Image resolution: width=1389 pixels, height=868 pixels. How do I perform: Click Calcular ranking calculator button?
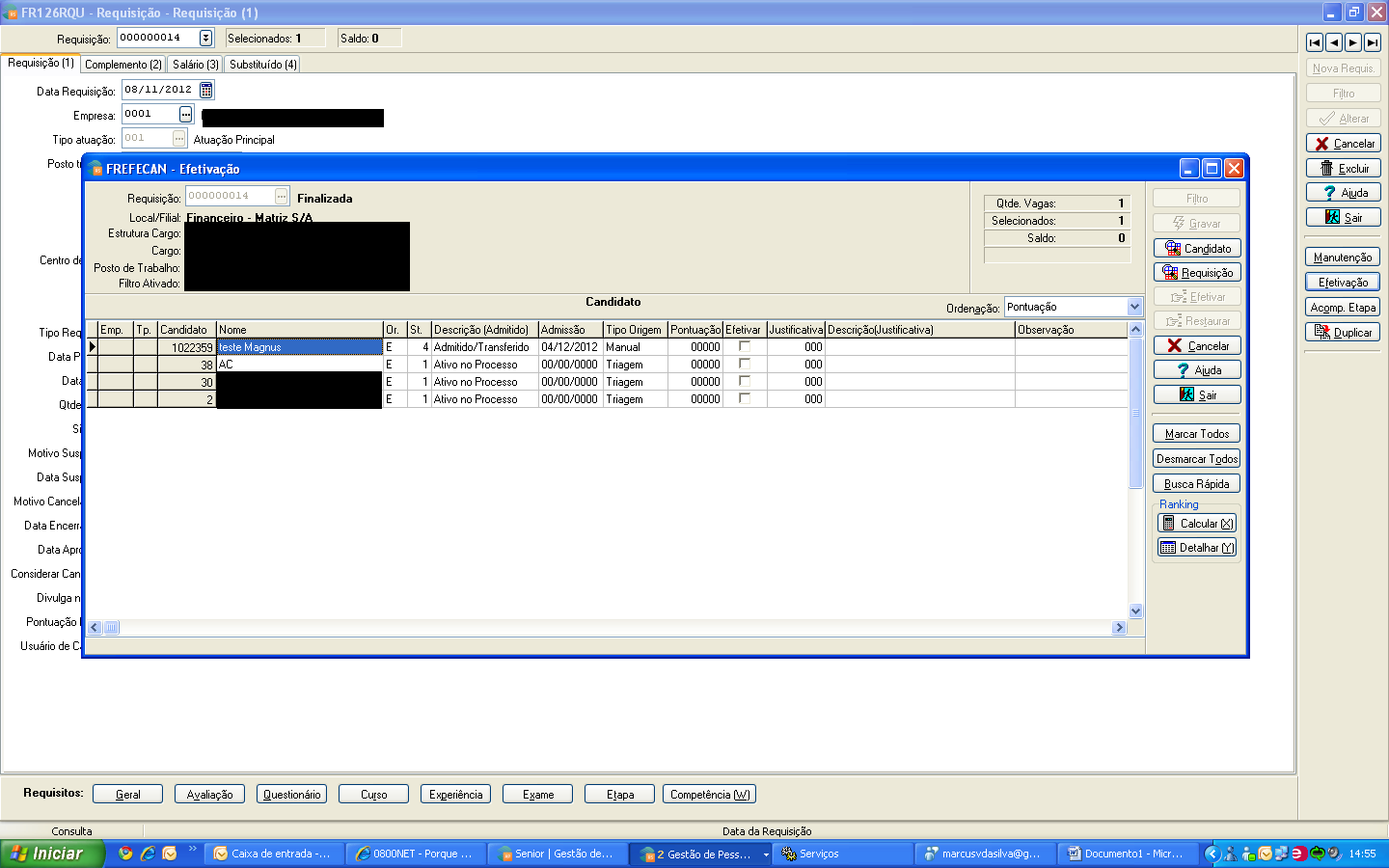[x=1196, y=524]
